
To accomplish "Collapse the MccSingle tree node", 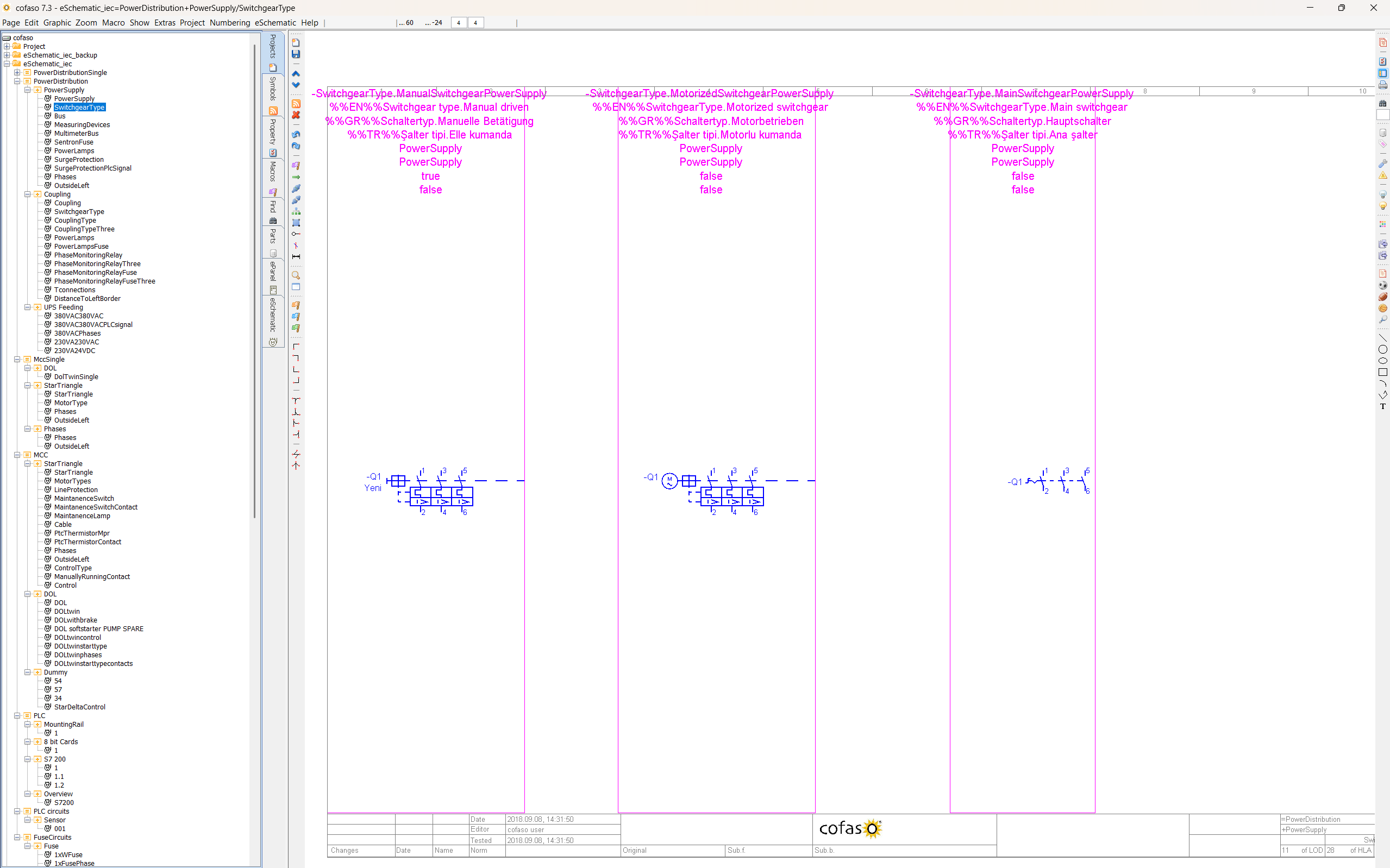I will 17,360.
